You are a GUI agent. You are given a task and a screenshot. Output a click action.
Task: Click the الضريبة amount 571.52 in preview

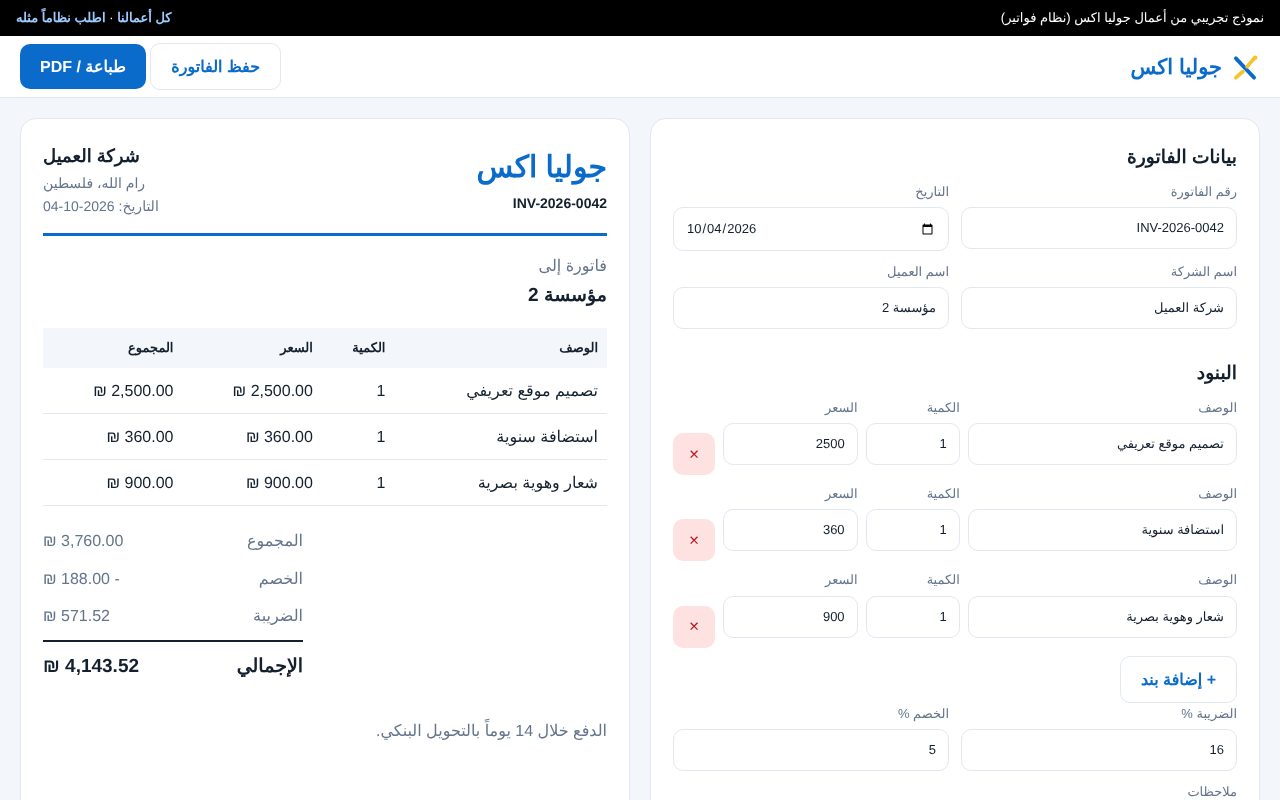tap(76, 616)
